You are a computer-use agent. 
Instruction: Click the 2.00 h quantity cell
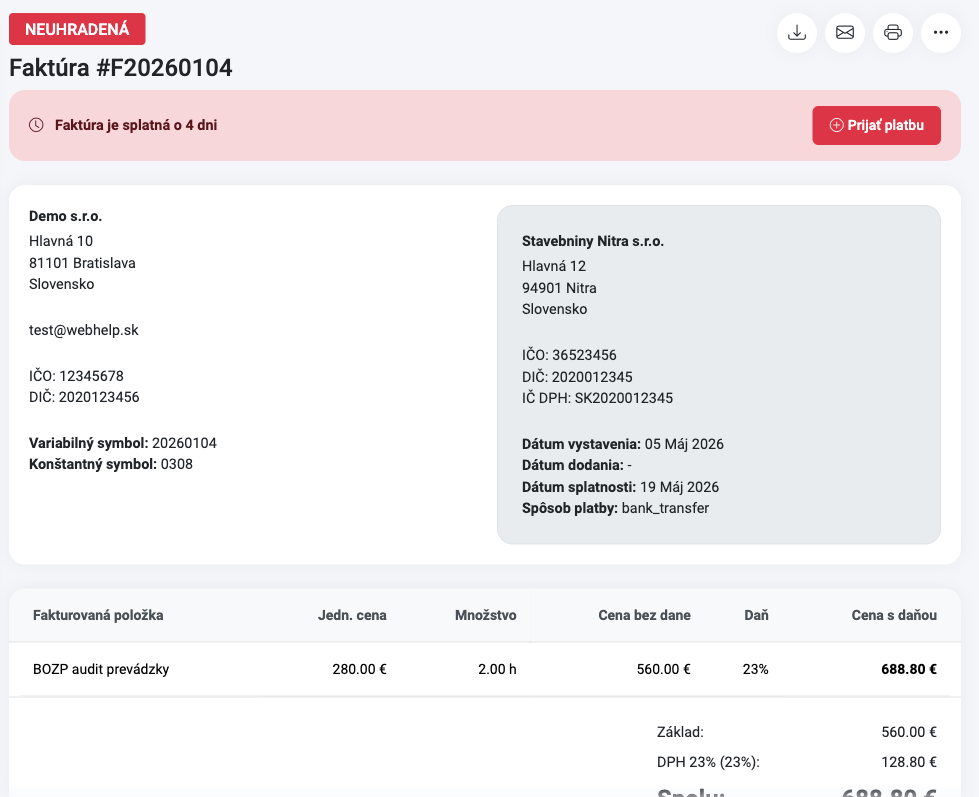pos(498,669)
